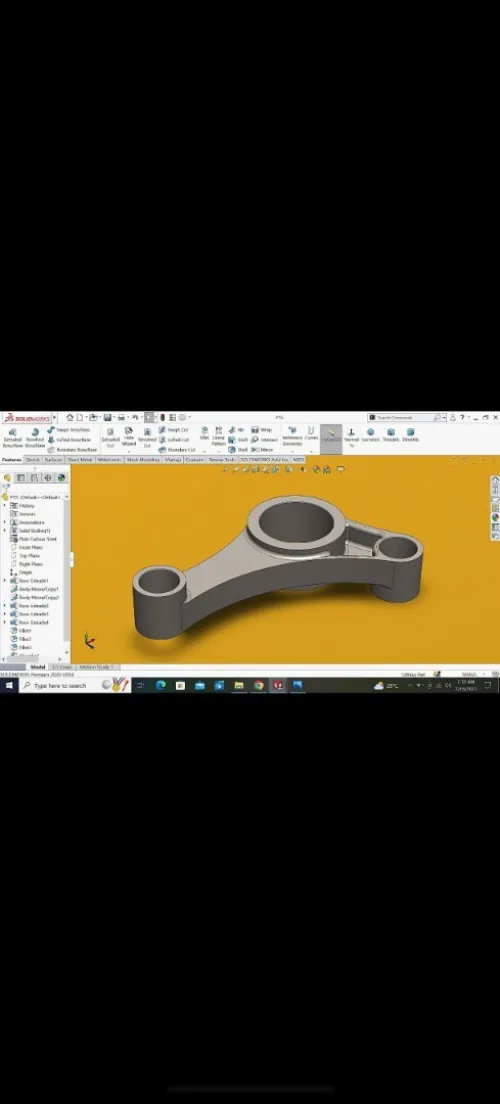Choose Lofted Boss/Base
Image resolution: width=500 pixels, height=1104 pixels.
click(x=69, y=439)
